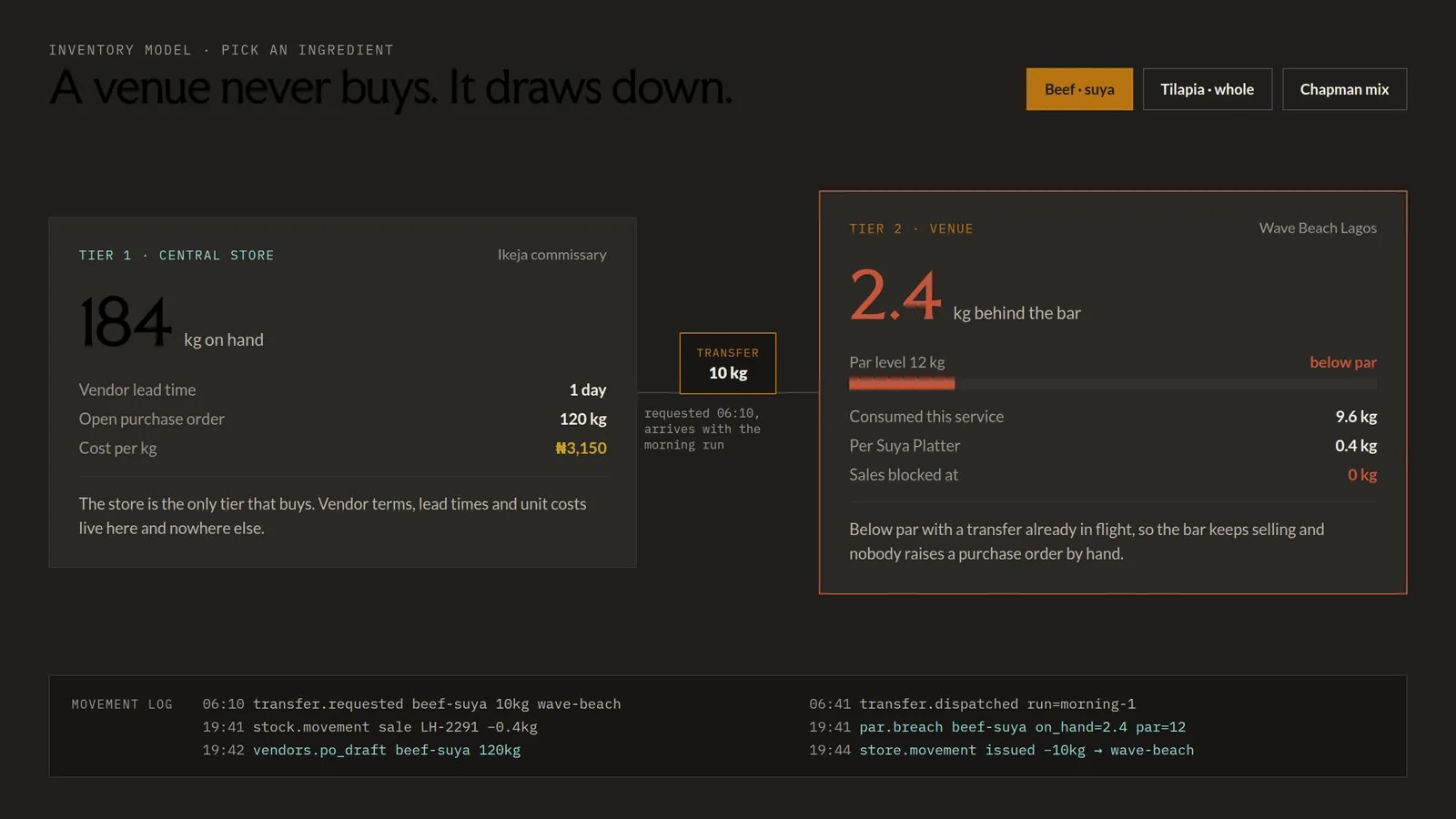Click the 19:42 vendors.po_draft log entry

[x=361, y=750]
